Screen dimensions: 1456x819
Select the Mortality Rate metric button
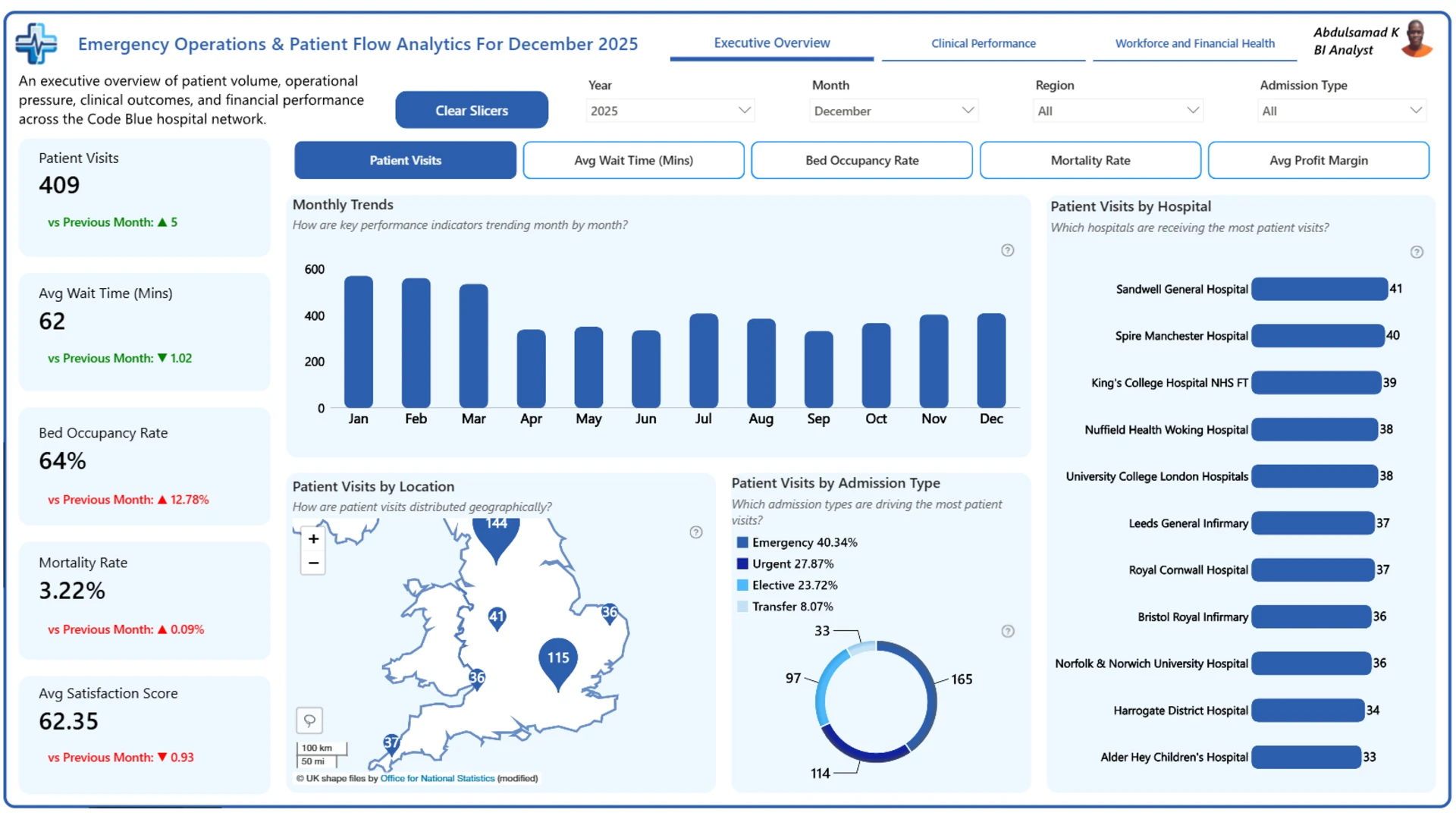pos(1090,160)
